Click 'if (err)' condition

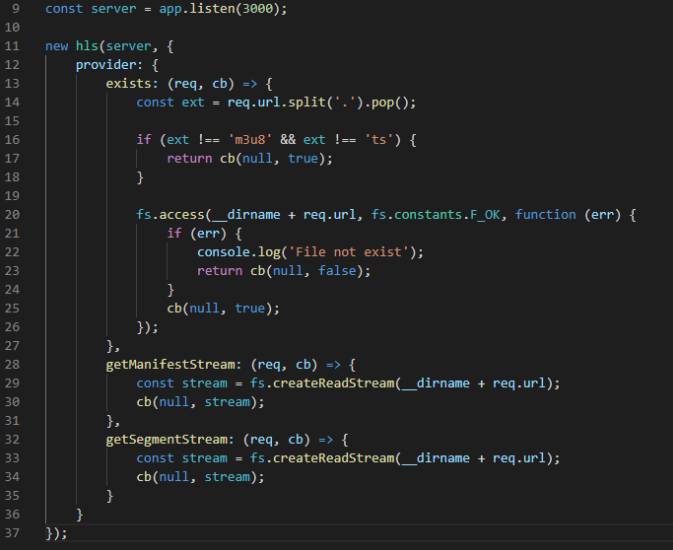[x=197, y=234]
